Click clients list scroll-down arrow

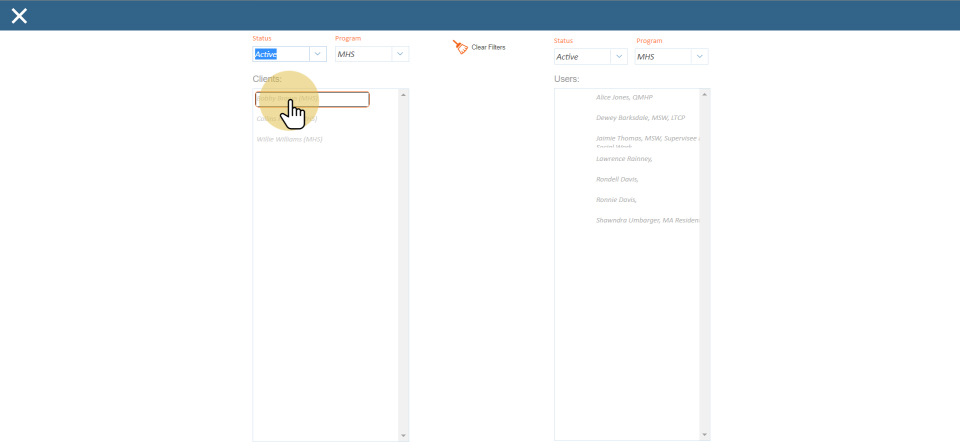point(403,435)
